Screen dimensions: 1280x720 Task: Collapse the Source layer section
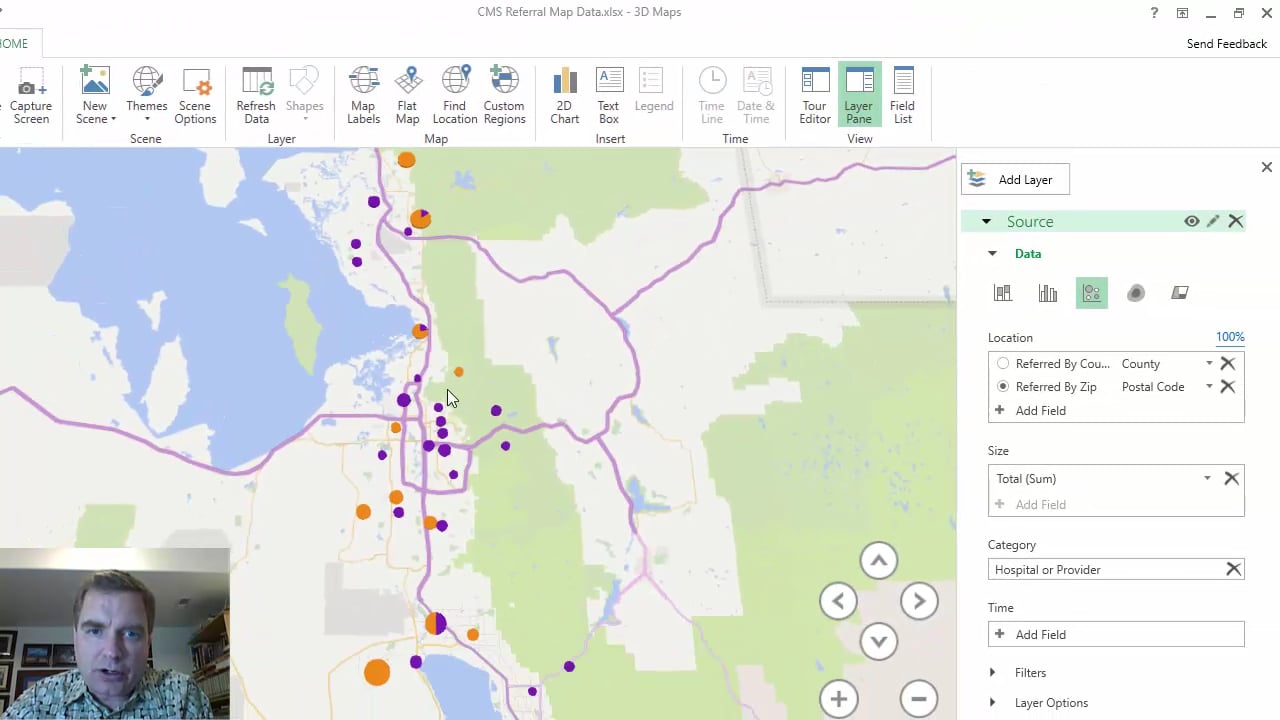coord(986,222)
